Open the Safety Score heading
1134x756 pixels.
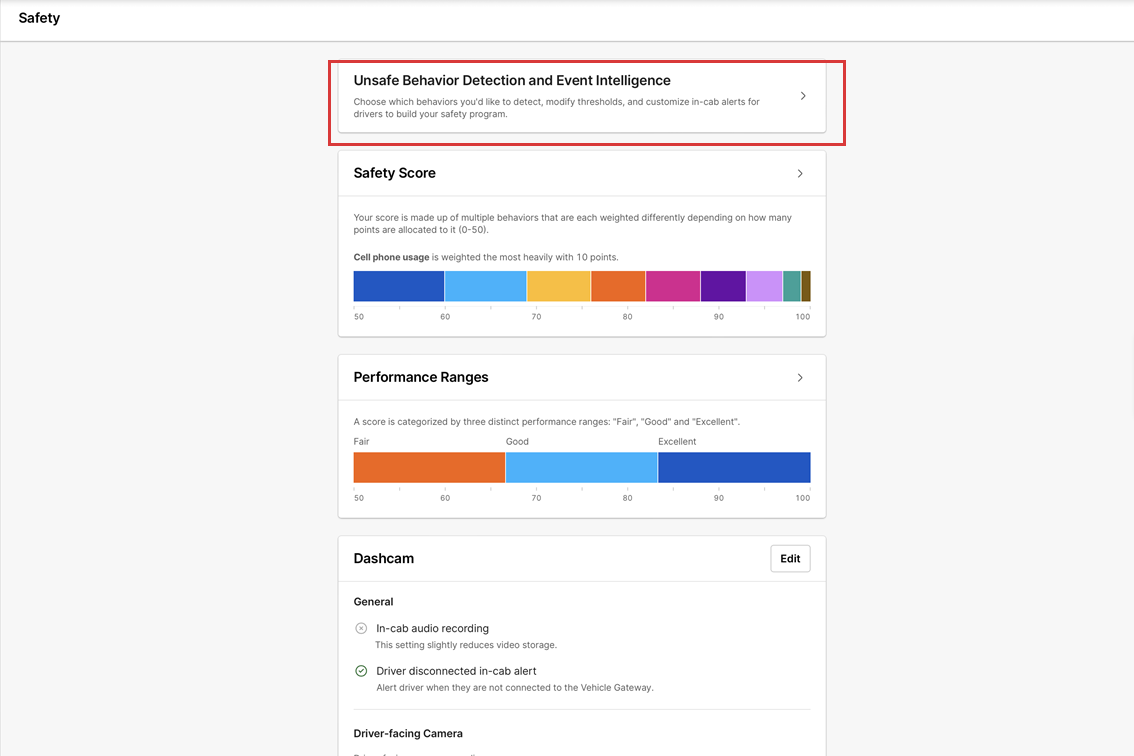coord(394,173)
